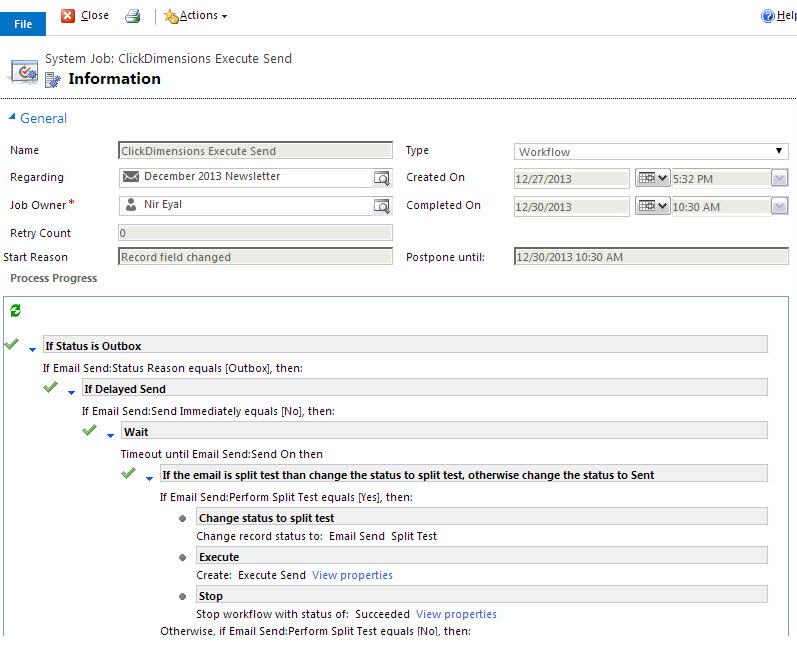Select Change status to split test step

(x=482, y=516)
